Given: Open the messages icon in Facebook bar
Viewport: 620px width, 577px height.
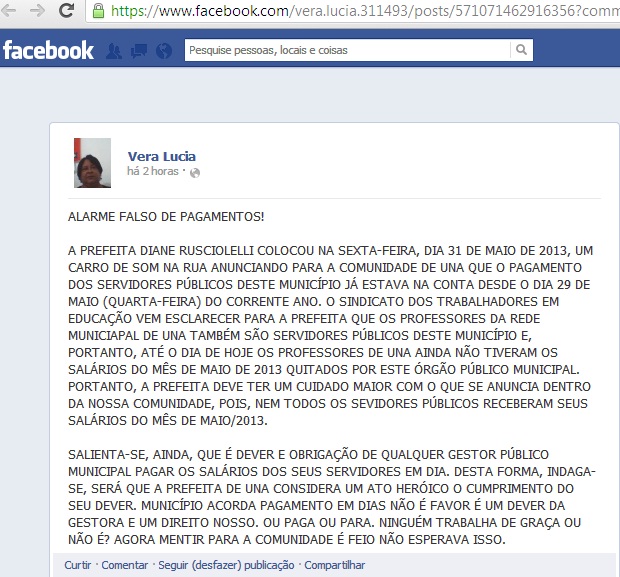Looking at the screenshot, I should click(139, 51).
